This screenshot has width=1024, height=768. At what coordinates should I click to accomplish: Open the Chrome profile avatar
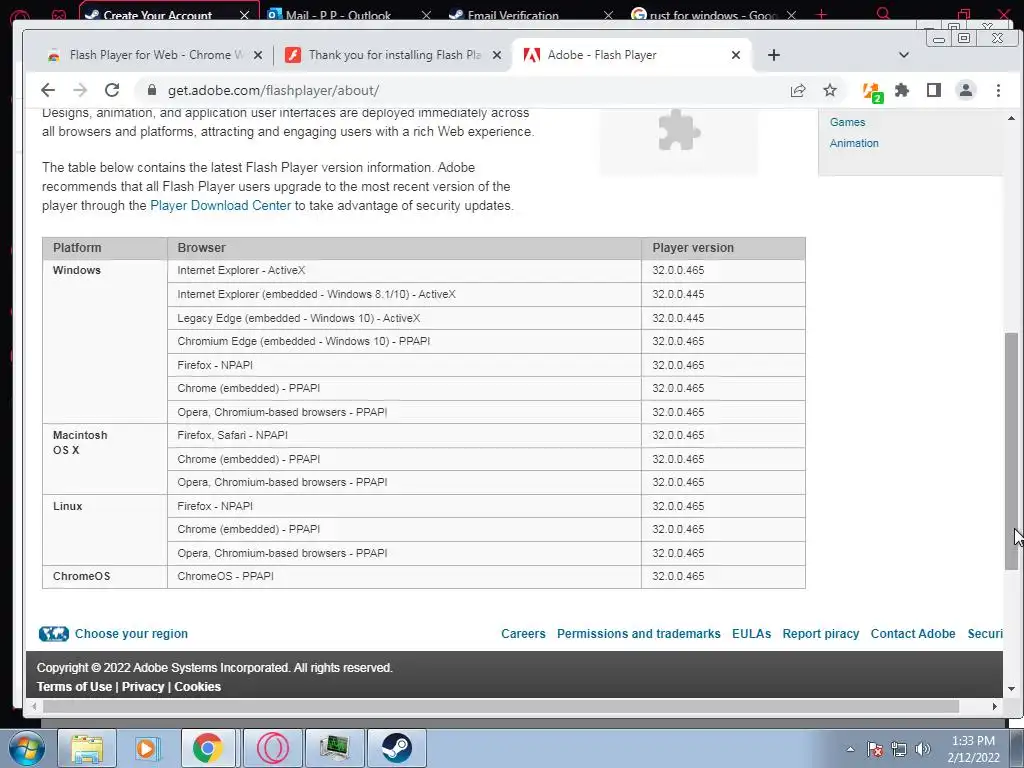point(965,90)
